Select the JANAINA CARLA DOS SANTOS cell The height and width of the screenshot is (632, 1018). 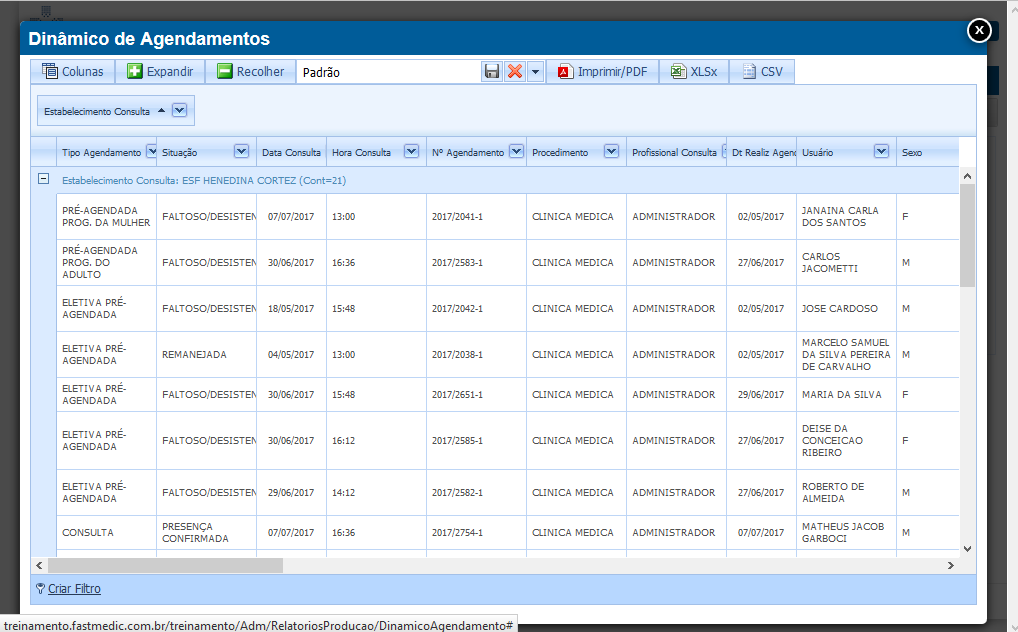tap(846, 216)
